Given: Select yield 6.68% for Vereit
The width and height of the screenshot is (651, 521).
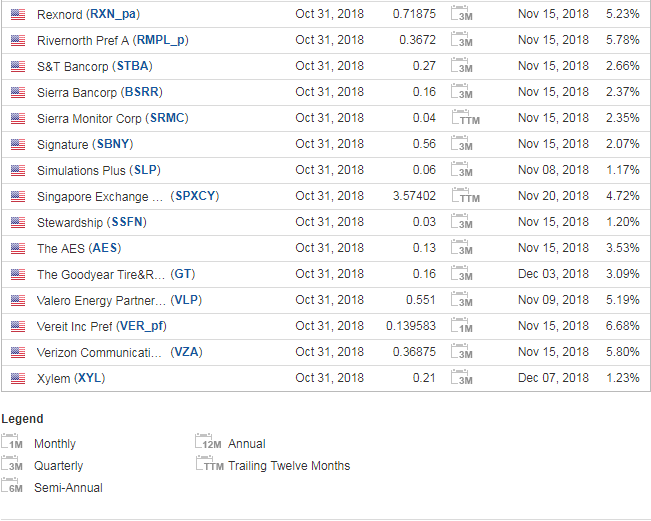Looking at the screenshot, I should click(622, 326).
